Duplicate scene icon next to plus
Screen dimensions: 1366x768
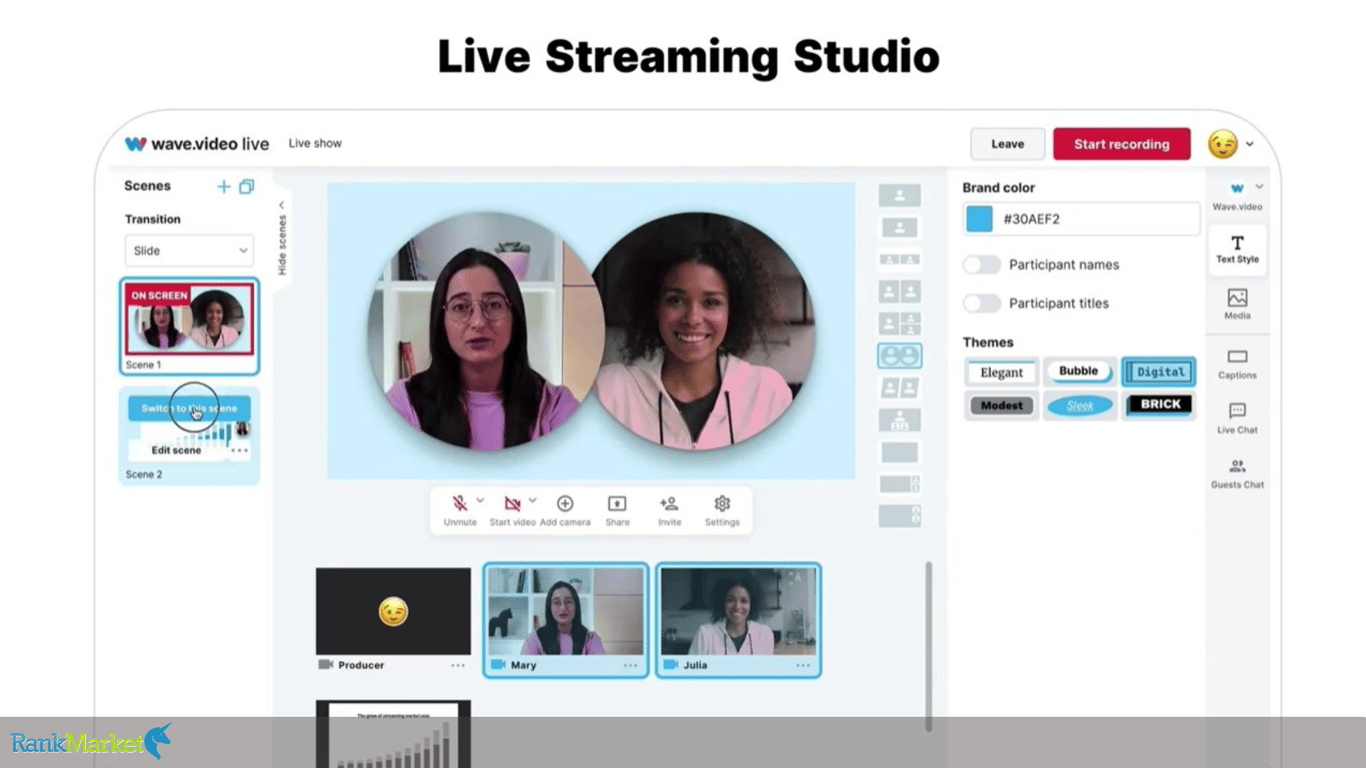[246, 186]
